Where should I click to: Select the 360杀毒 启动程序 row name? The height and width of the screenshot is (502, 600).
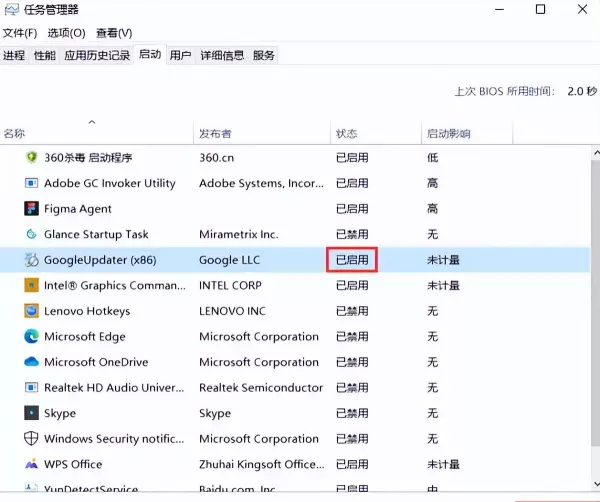pyautogui.click(x=88, y=158)
